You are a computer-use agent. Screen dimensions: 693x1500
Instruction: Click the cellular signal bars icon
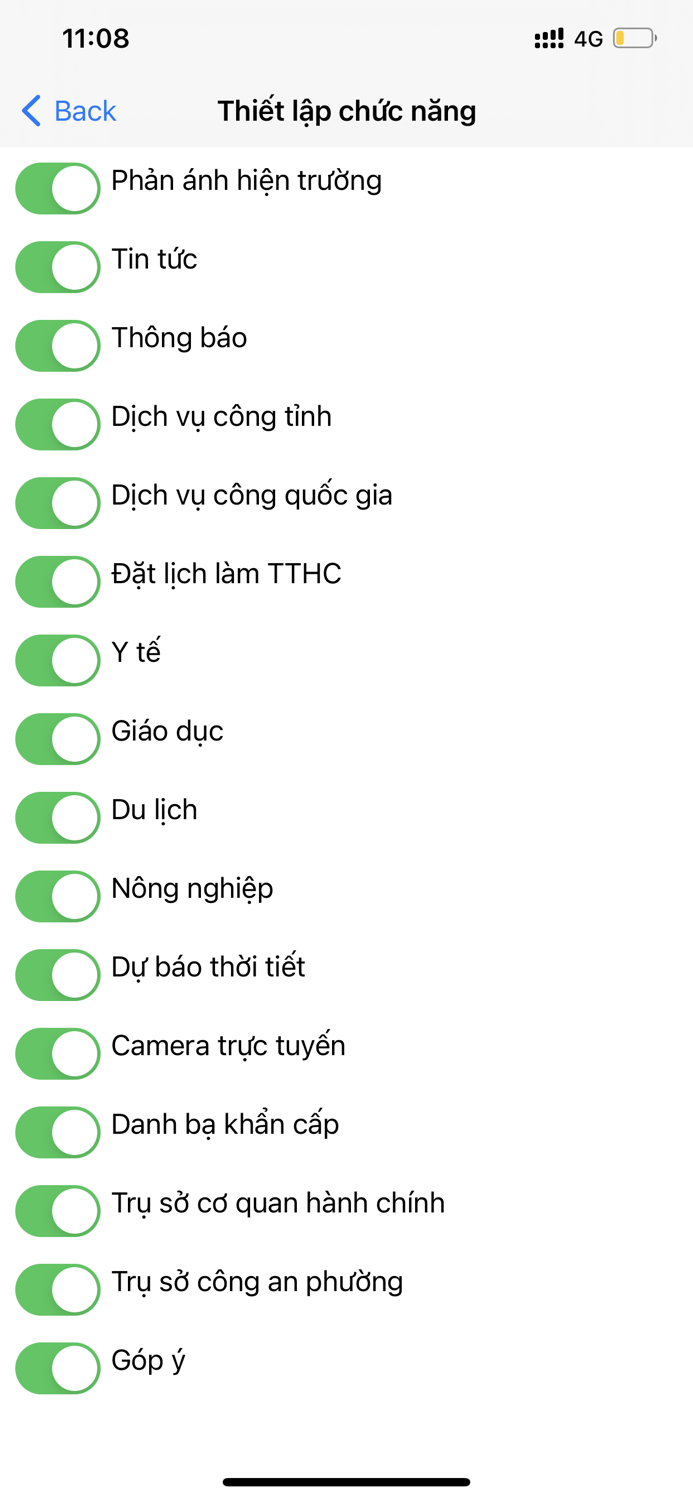tap(549, 37)
